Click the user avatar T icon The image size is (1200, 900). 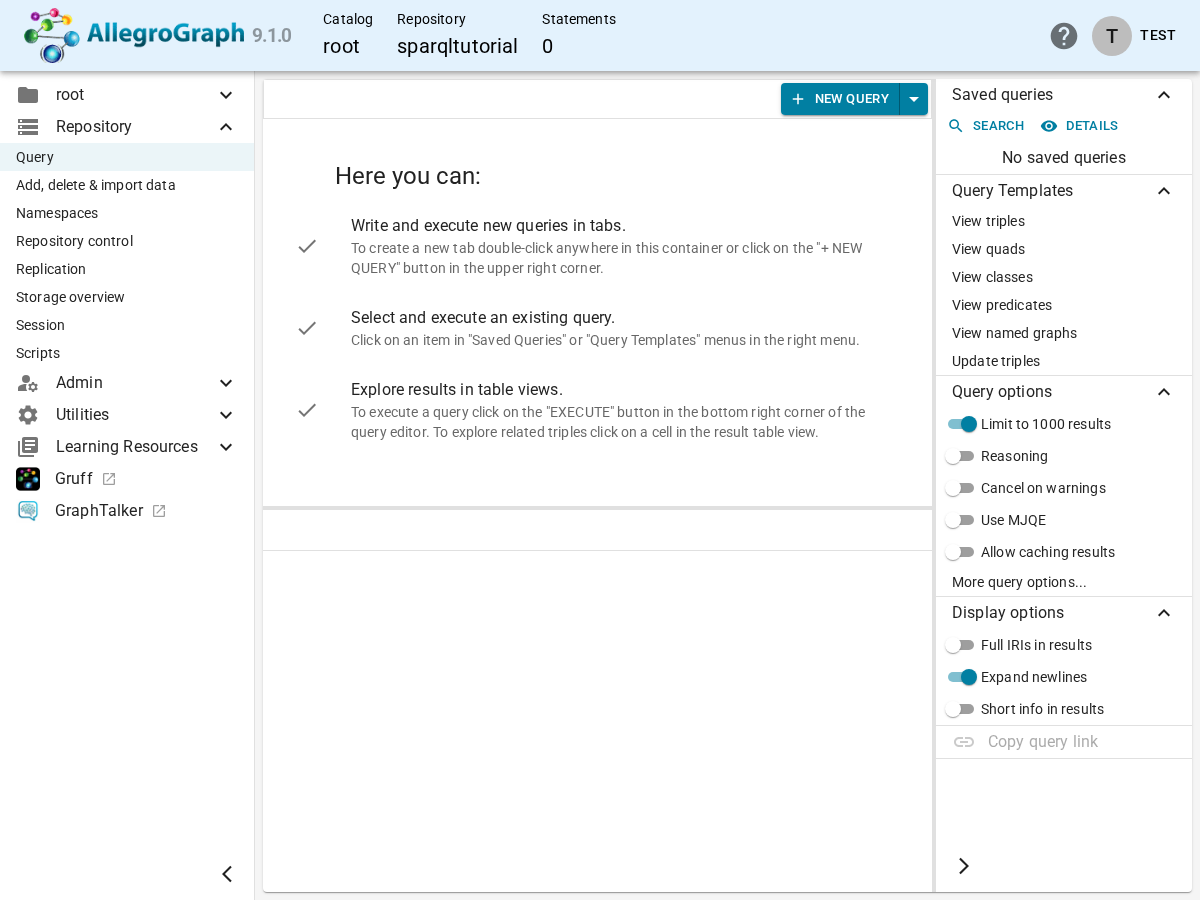pos(1112,36)
